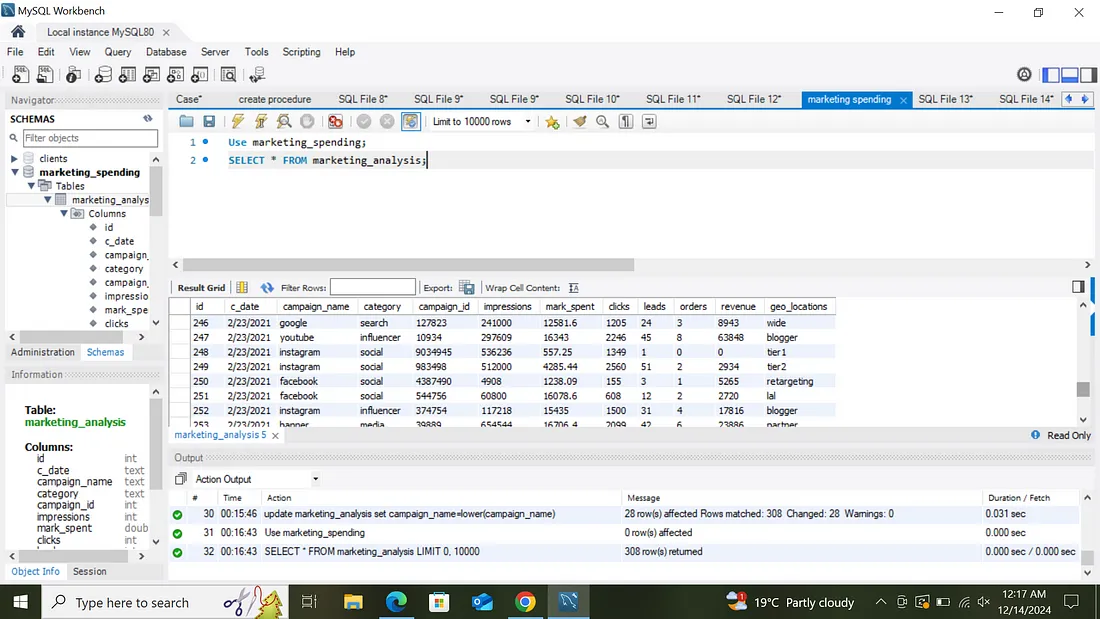The image size is (1100, 619).
Task: Refresh the result grid data
Action: tap(267, 288)
